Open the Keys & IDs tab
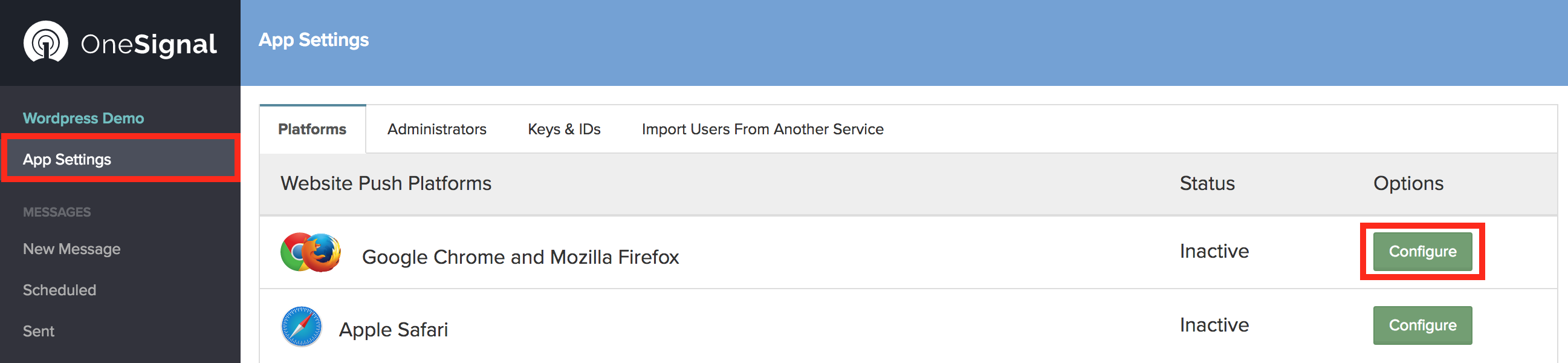The height and width of the screenshot is (363, 1568). pos(563,129)
